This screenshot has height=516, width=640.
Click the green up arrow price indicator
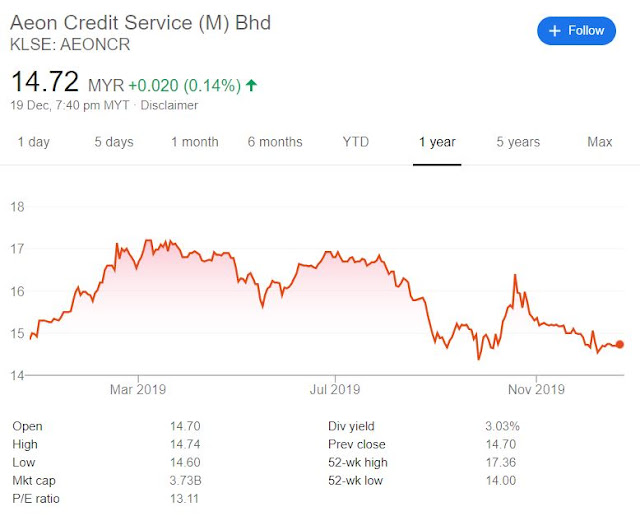pyautogui.click(x=251, y=85)
